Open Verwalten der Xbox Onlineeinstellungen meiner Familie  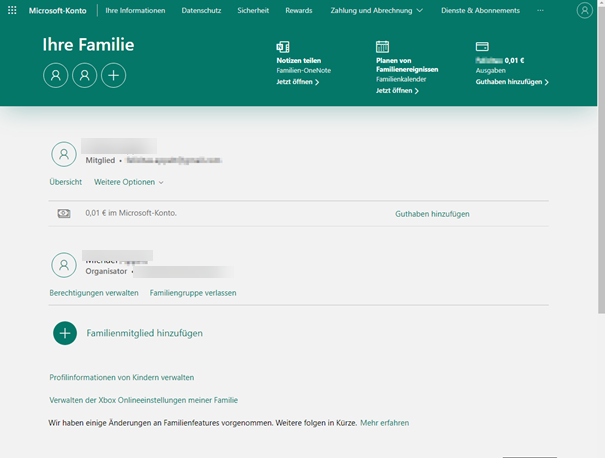tap(144, 400)
